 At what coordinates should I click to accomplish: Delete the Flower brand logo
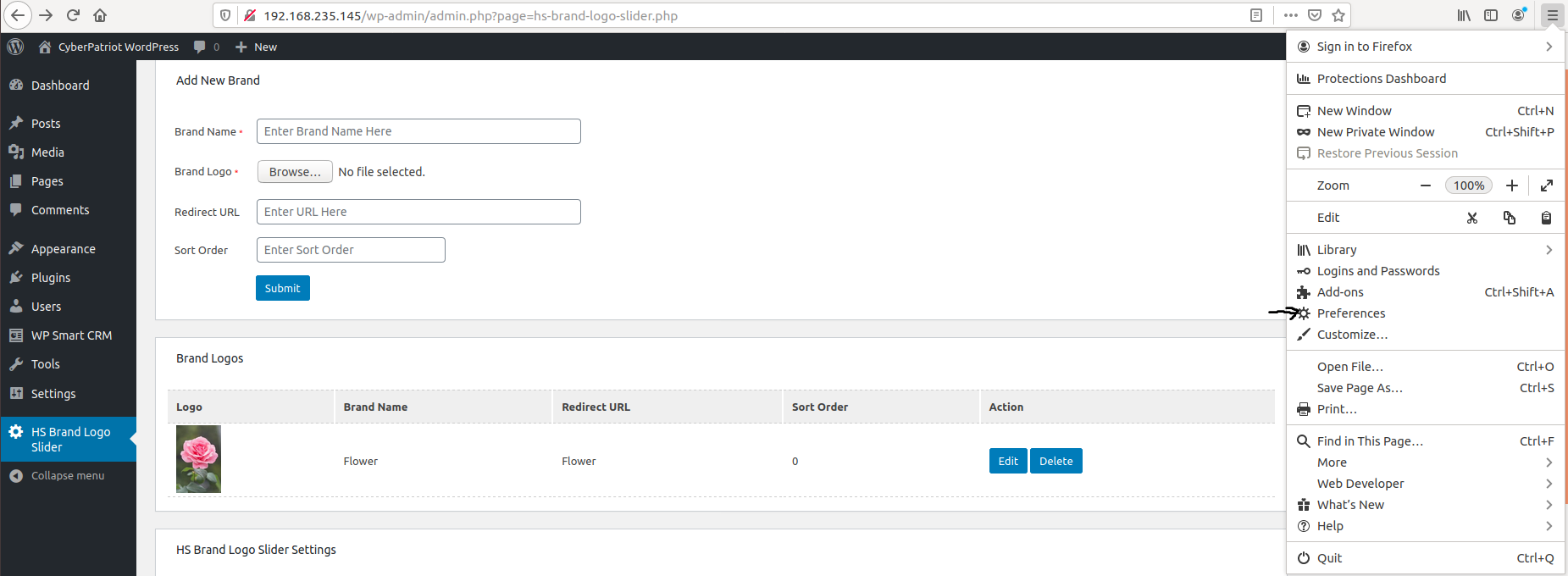[x=1055, y=461]
